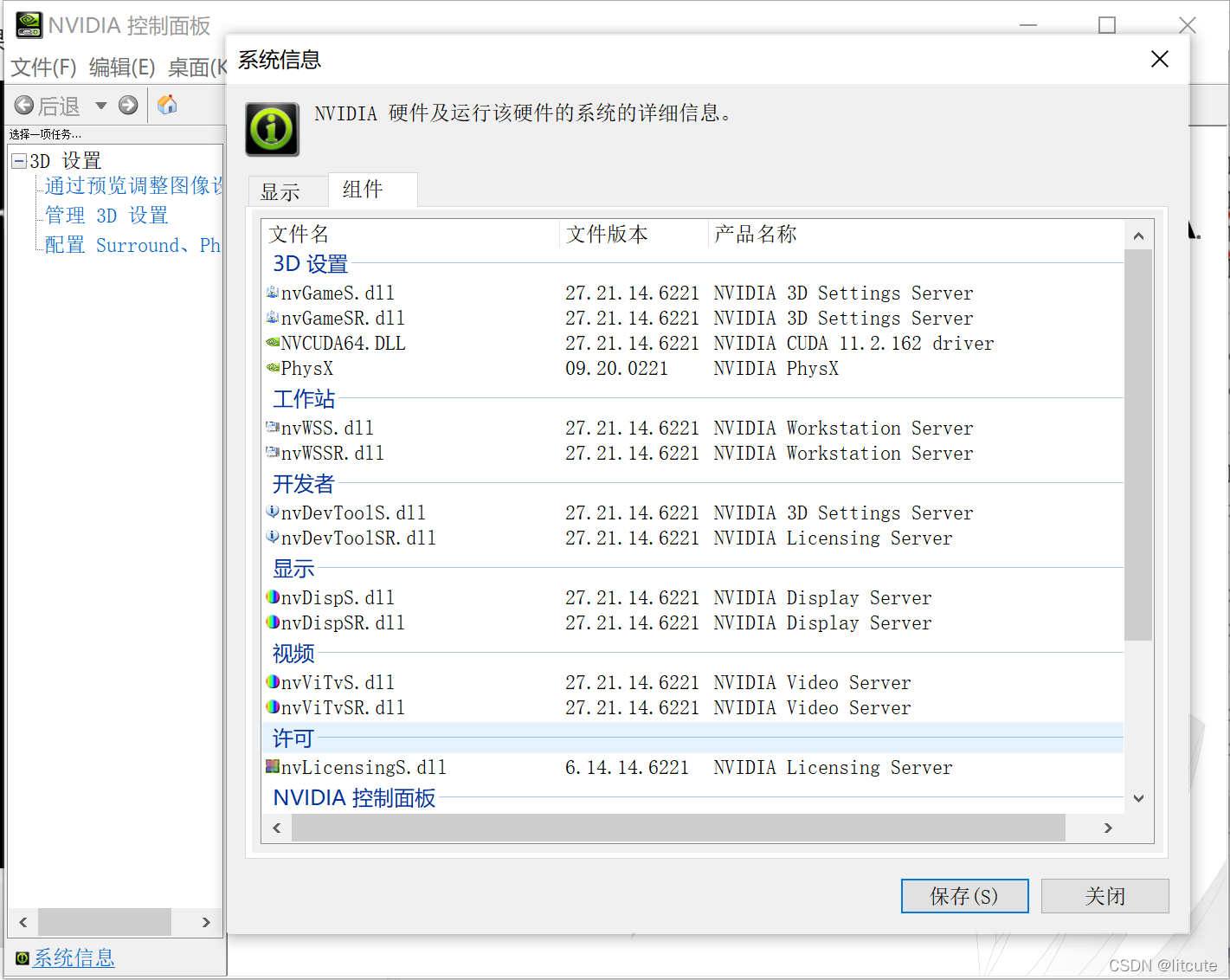Viewport: 1230px width, 980px height.
Task: Select NVIDIA PhysX product name
Action: point(776,369)
